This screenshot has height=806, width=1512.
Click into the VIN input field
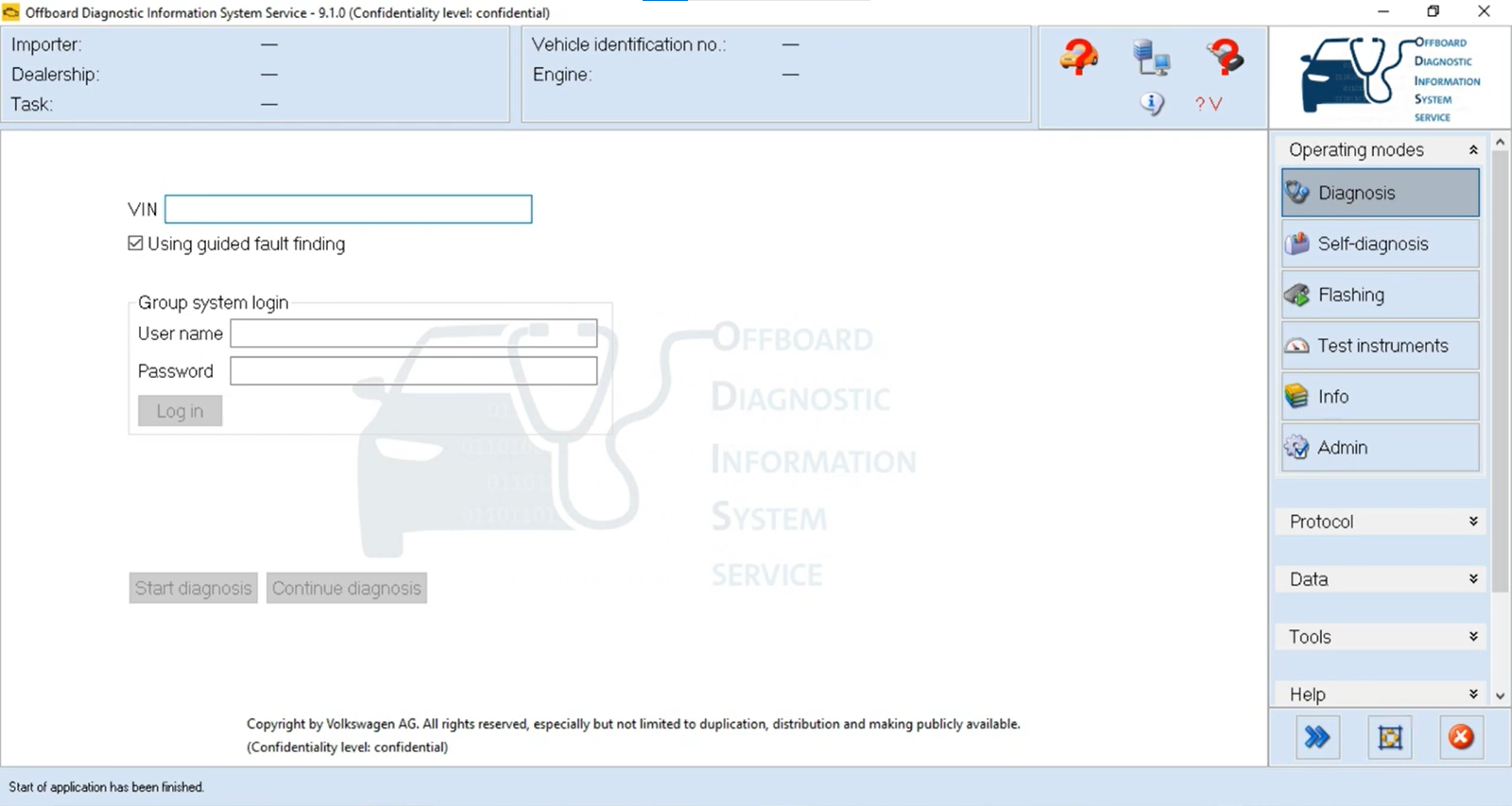point(348,209)
